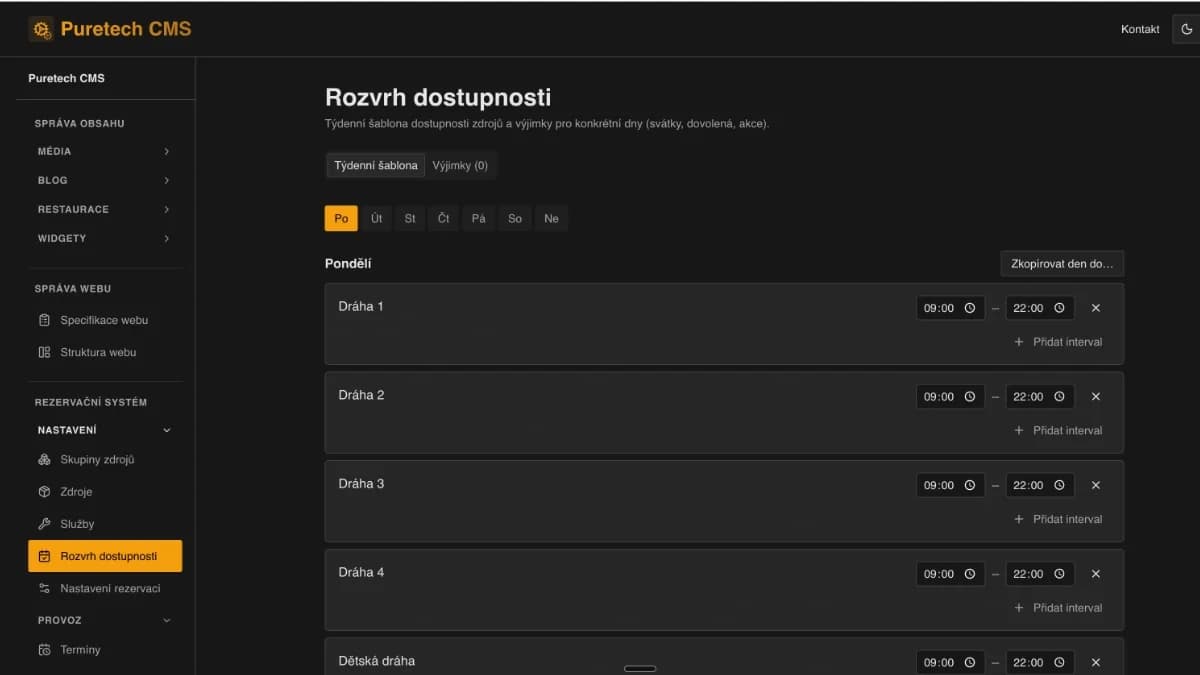Remove Dráha 3 interval with X
Image resolution: width=1200 pixels, height=675 pixels.
[1096, 485]
